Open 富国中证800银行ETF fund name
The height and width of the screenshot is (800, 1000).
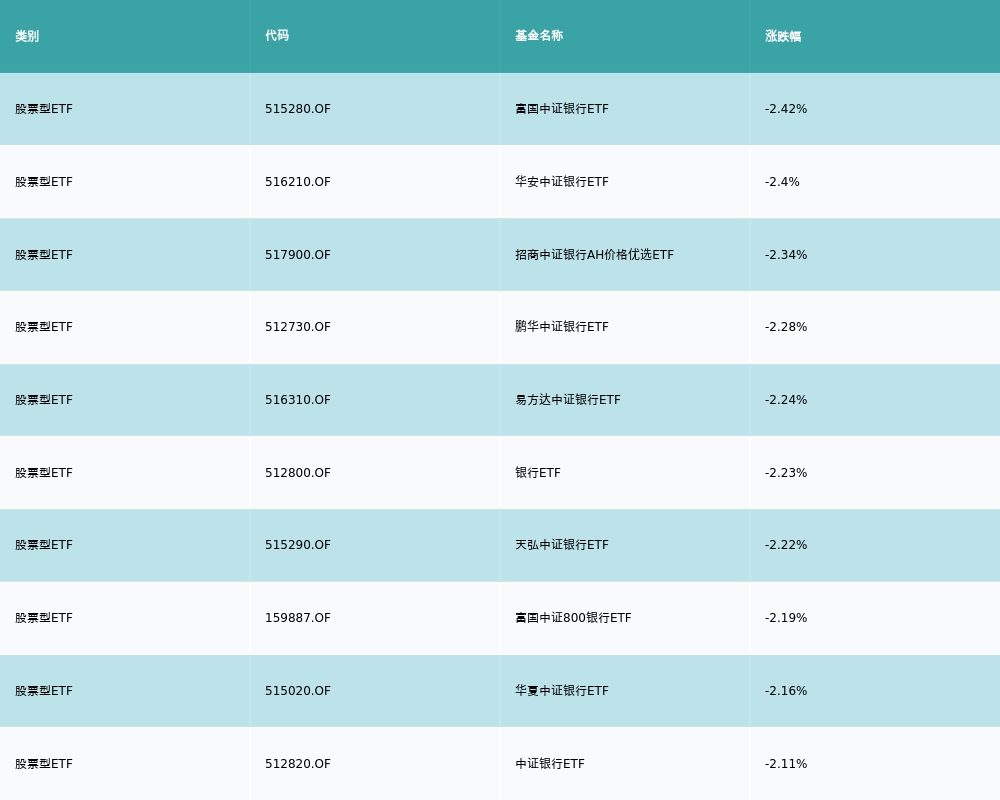tap(573, 618)
